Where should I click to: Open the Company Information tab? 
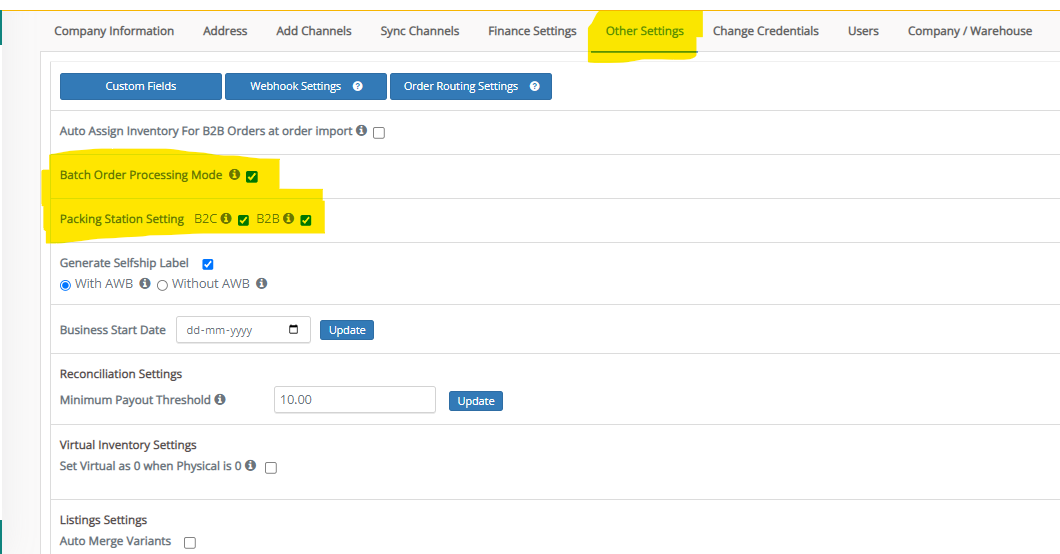(114, 31)
